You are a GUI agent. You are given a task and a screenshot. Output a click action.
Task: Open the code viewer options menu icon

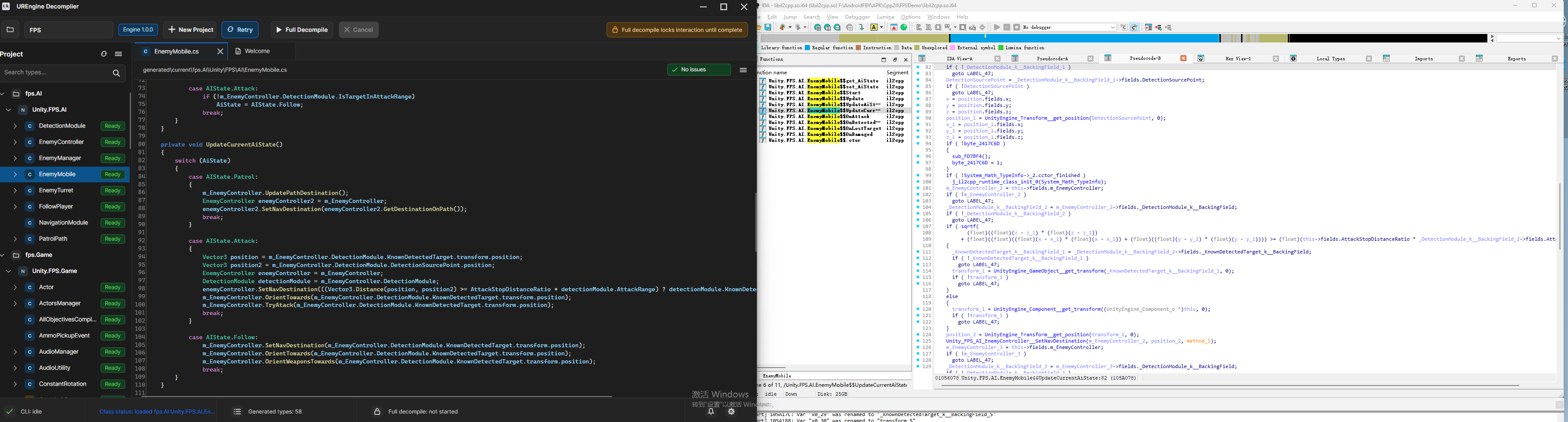coord(743,70)
